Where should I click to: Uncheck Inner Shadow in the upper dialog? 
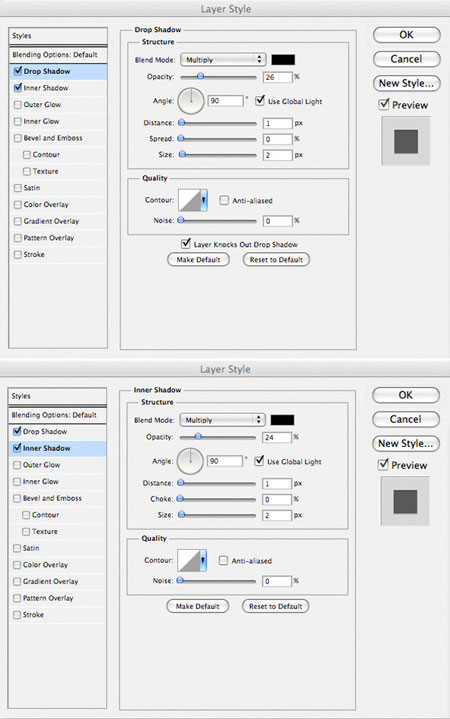click(x=18, y=88)
